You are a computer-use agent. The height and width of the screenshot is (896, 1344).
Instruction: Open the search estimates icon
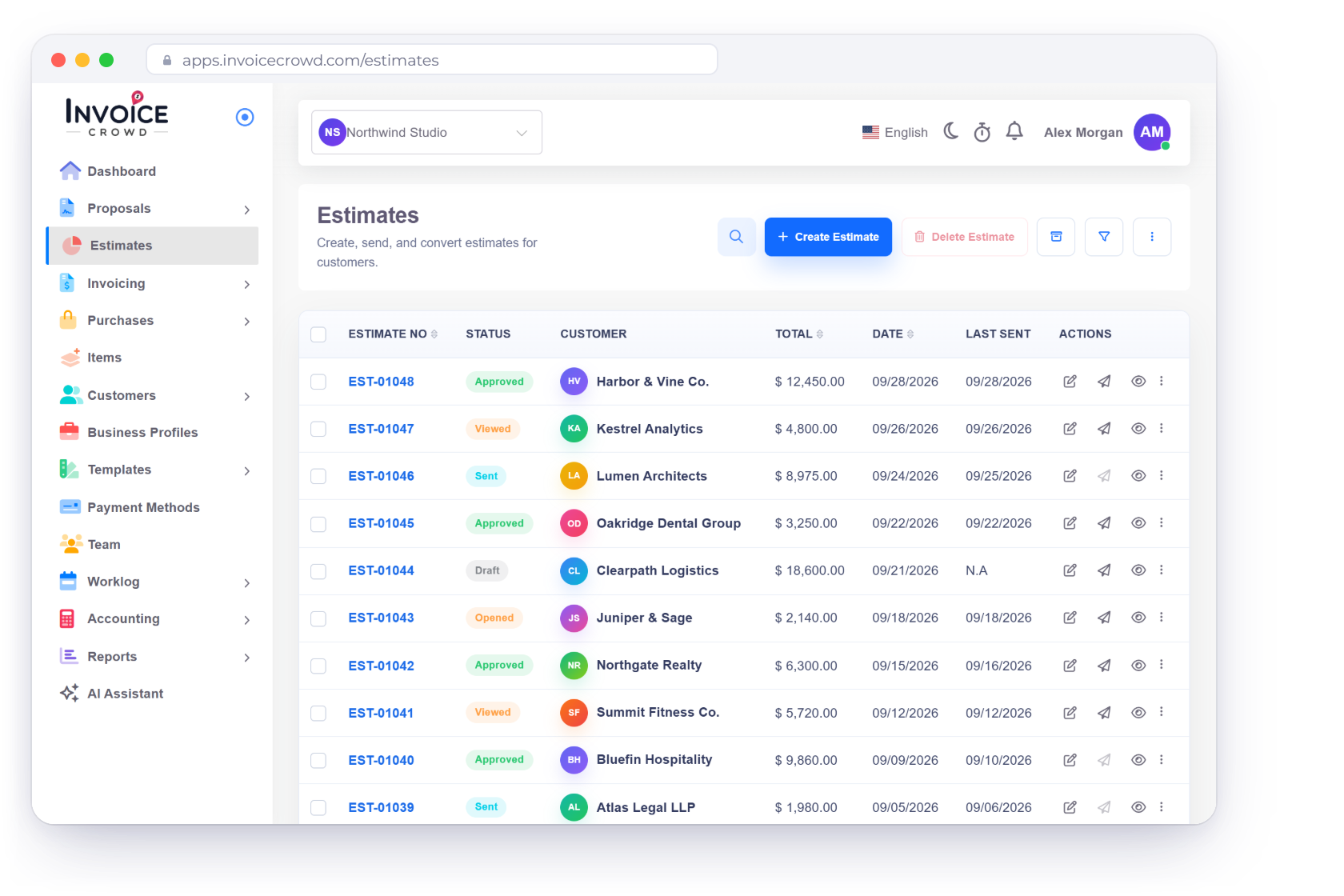736,237
